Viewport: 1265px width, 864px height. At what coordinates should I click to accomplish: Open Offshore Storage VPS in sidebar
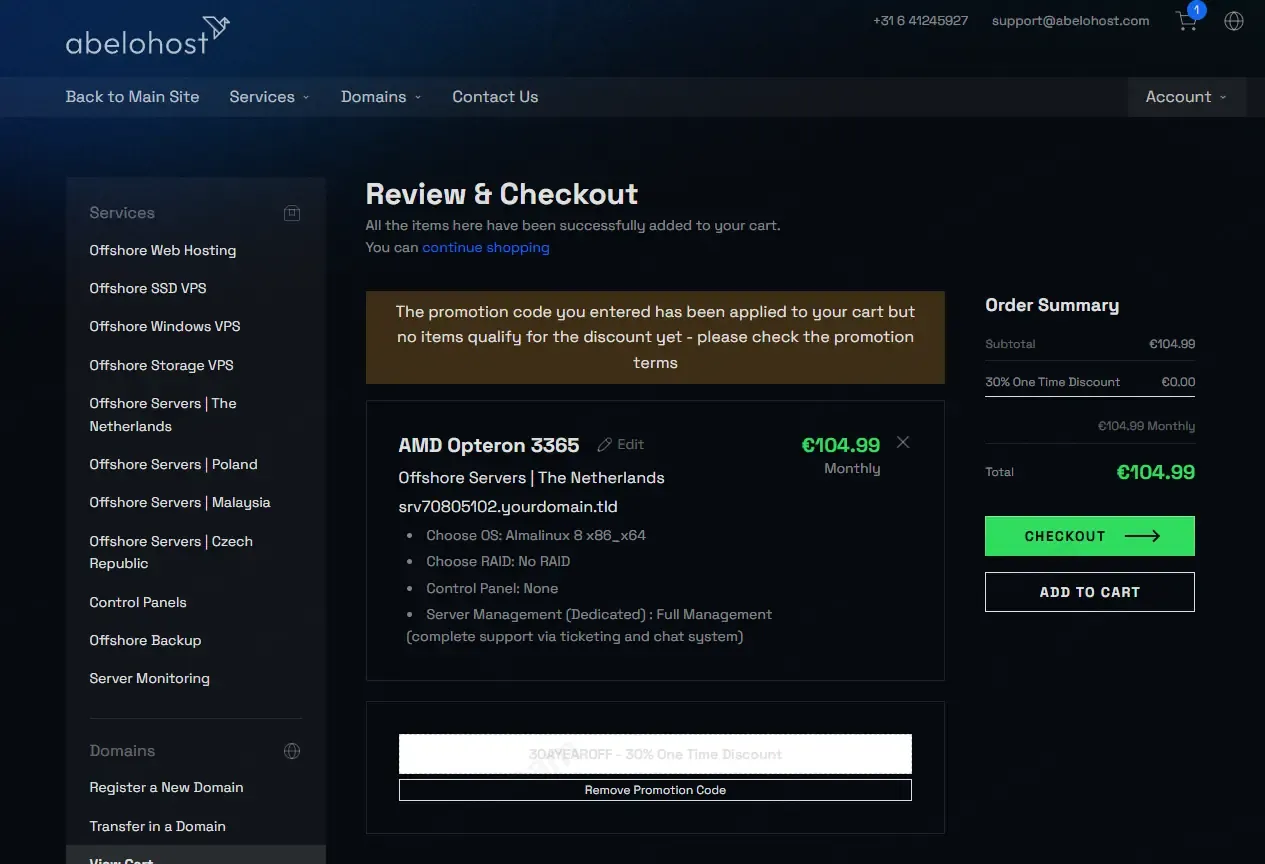coord(161,365)
